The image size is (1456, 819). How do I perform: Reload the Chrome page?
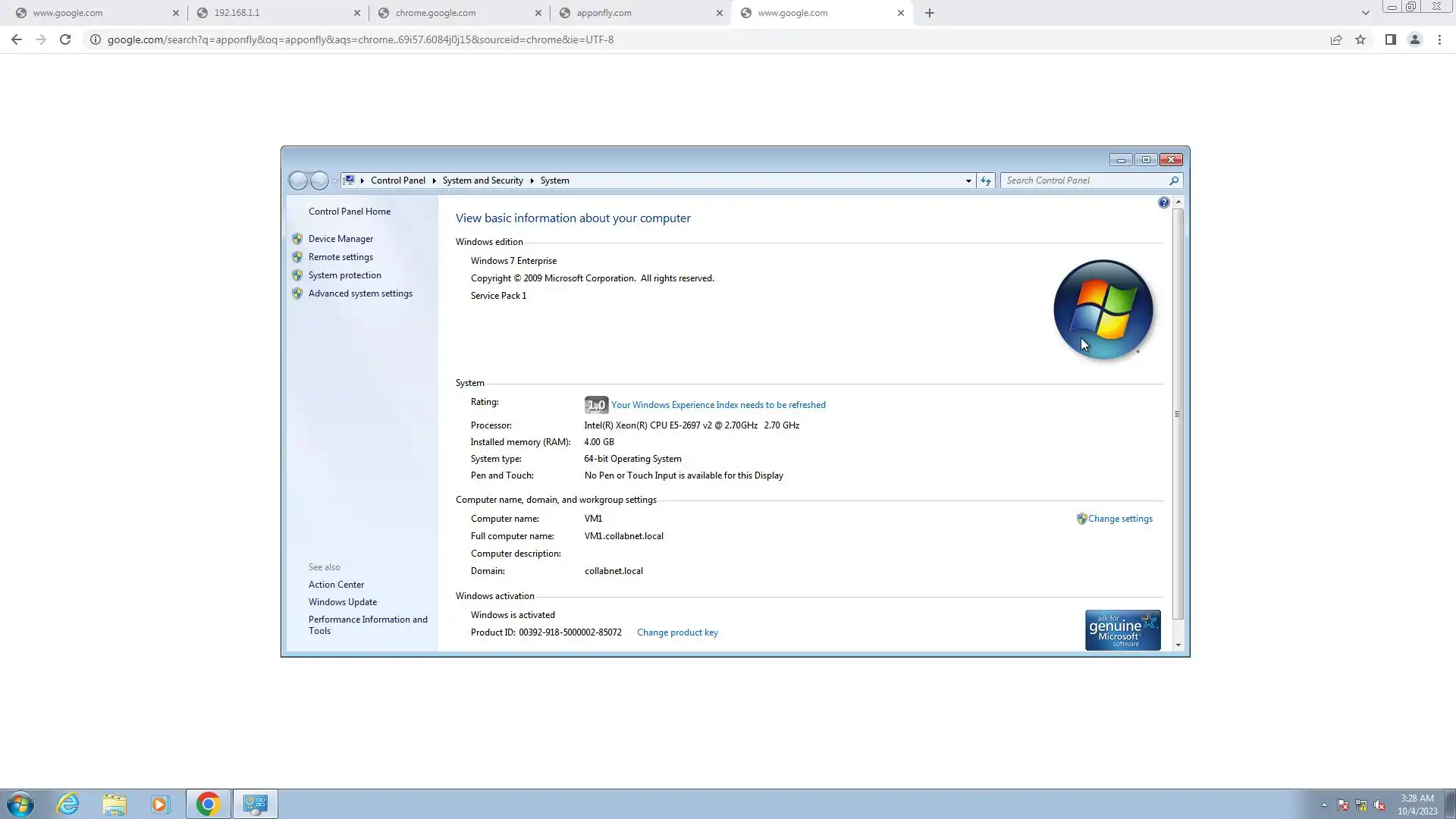[x=65, y=39]
